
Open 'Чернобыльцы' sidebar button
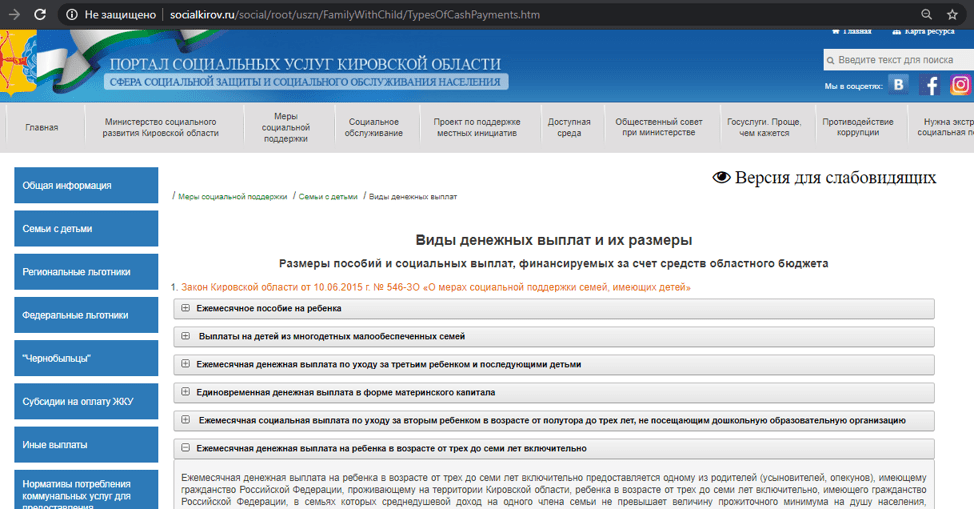(x=86, y=358)
